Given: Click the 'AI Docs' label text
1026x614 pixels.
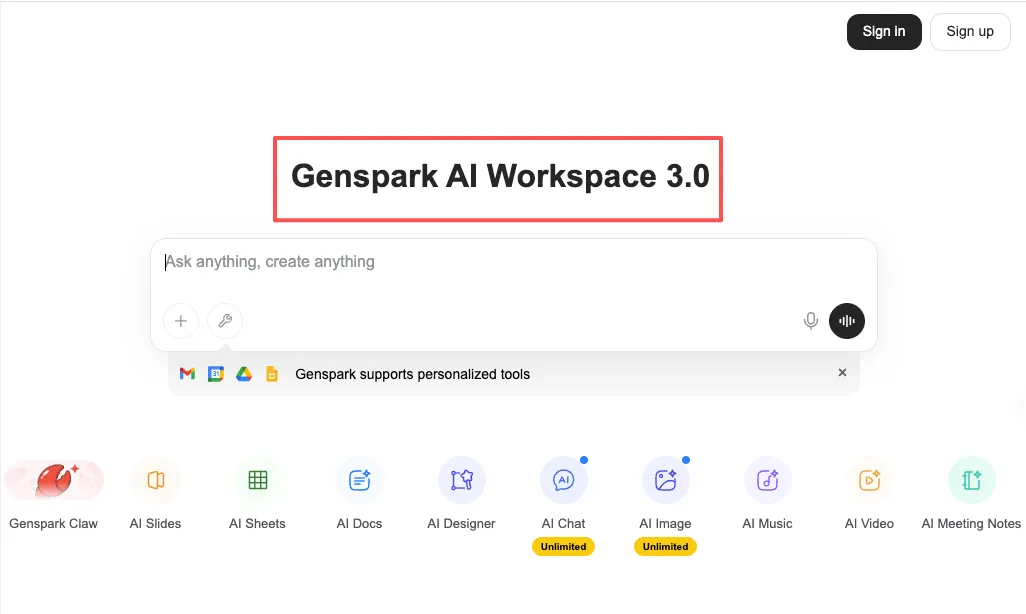Looking at the screenshot, I should pos(359,524).
